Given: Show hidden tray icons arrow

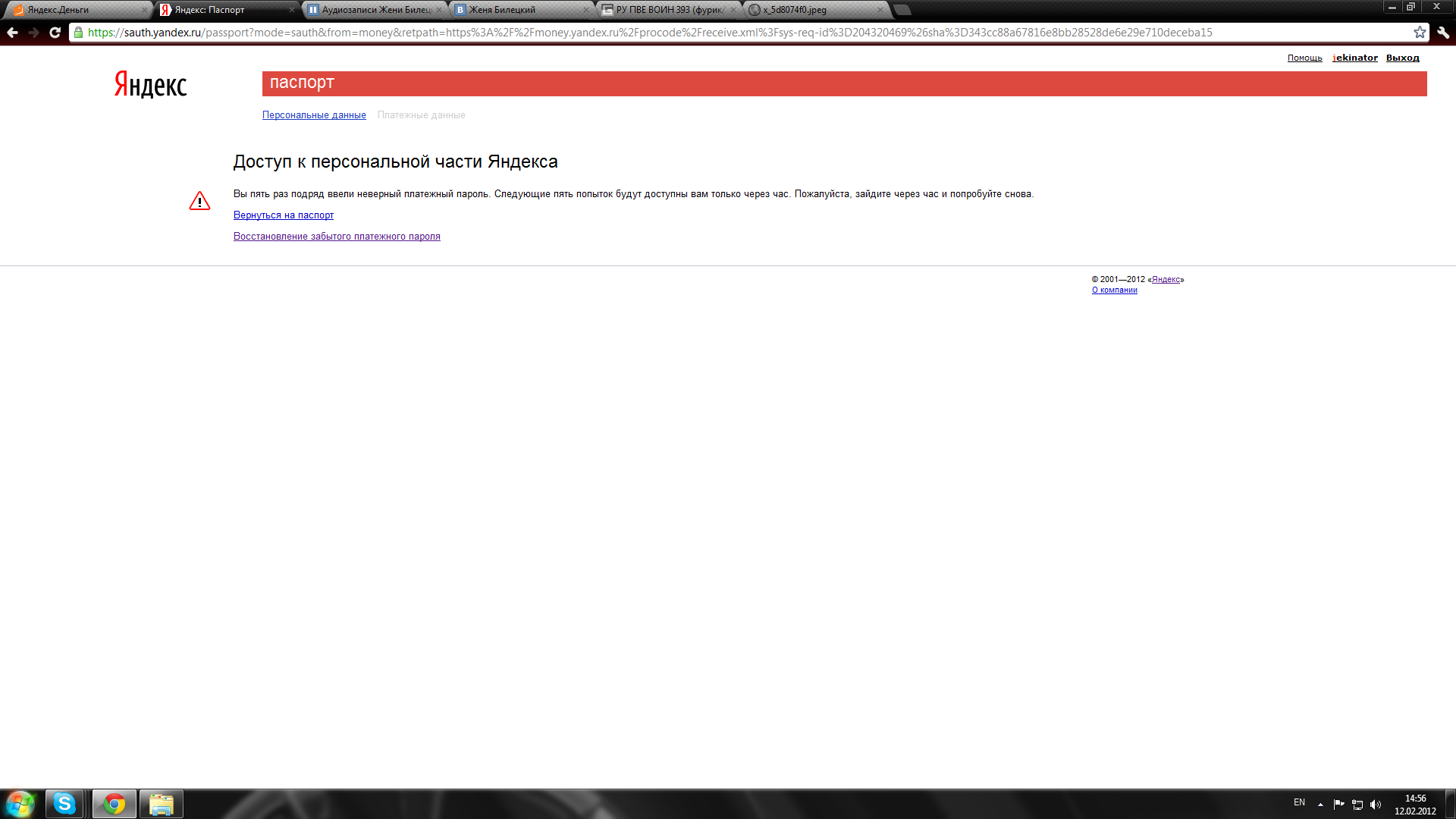Looking at the screenshot, I should coord(1320,805).
